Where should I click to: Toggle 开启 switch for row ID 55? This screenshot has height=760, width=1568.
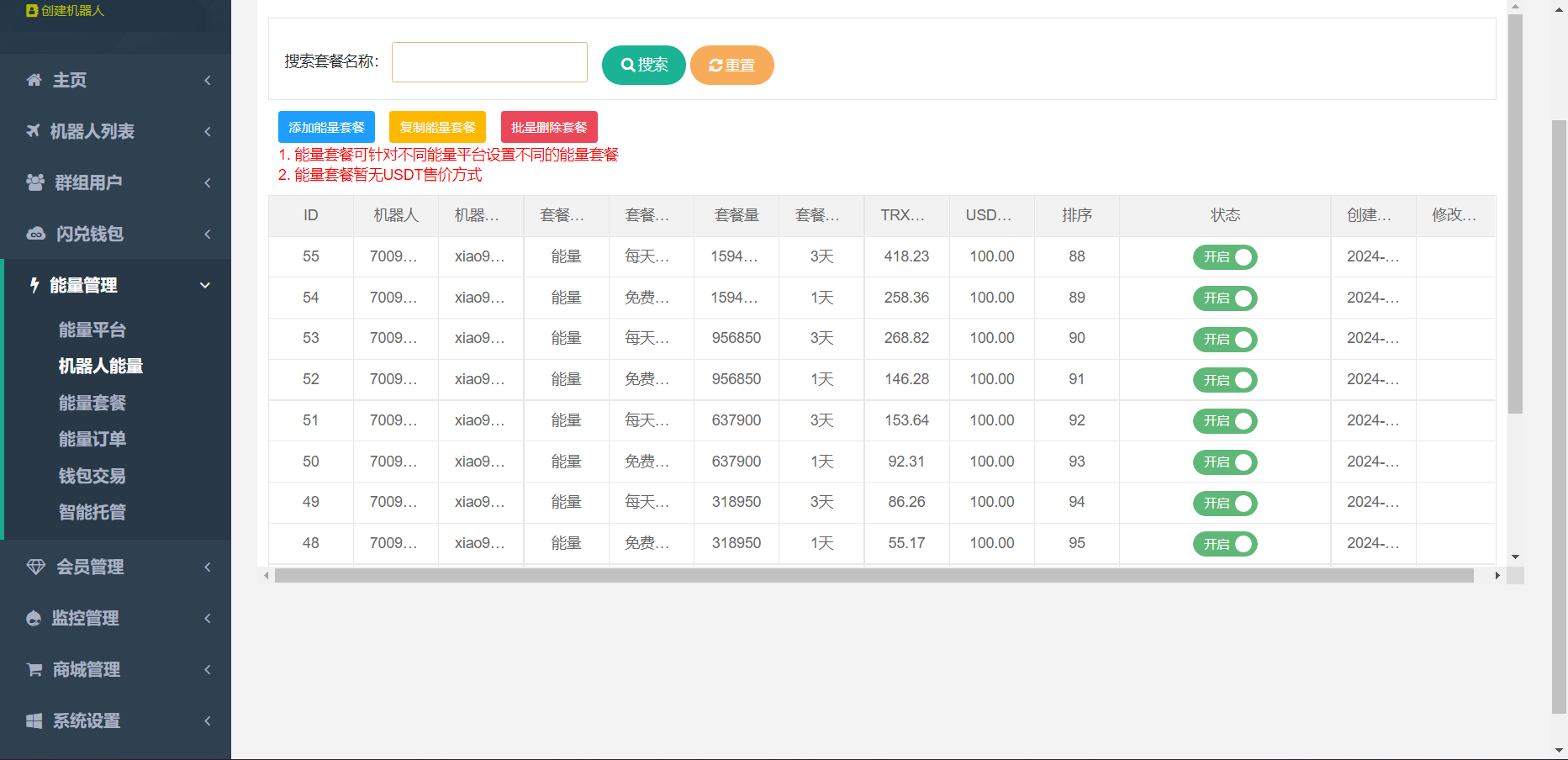point(1225,257)
